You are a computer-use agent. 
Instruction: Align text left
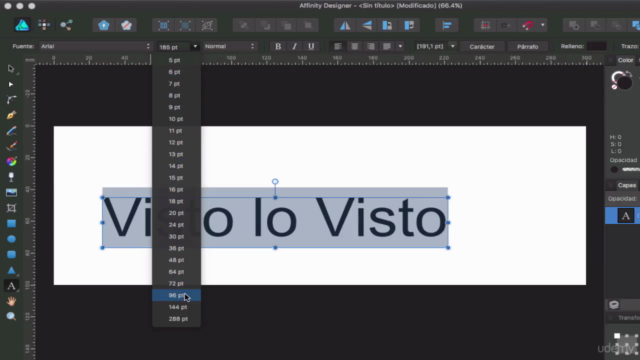pos(338,47)
